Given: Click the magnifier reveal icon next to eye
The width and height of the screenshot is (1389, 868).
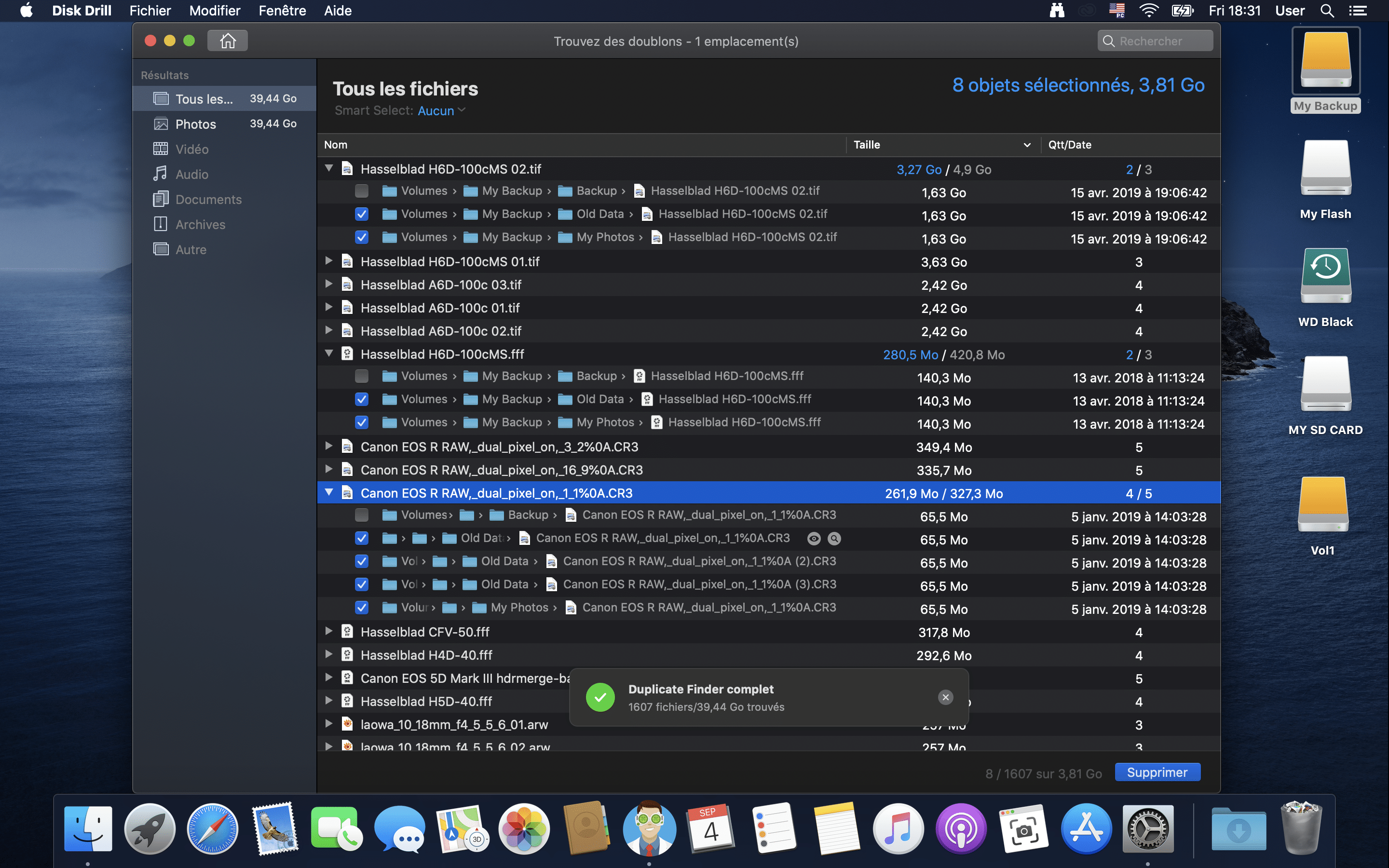Looking at the screenshot, I should coord(834,539).
